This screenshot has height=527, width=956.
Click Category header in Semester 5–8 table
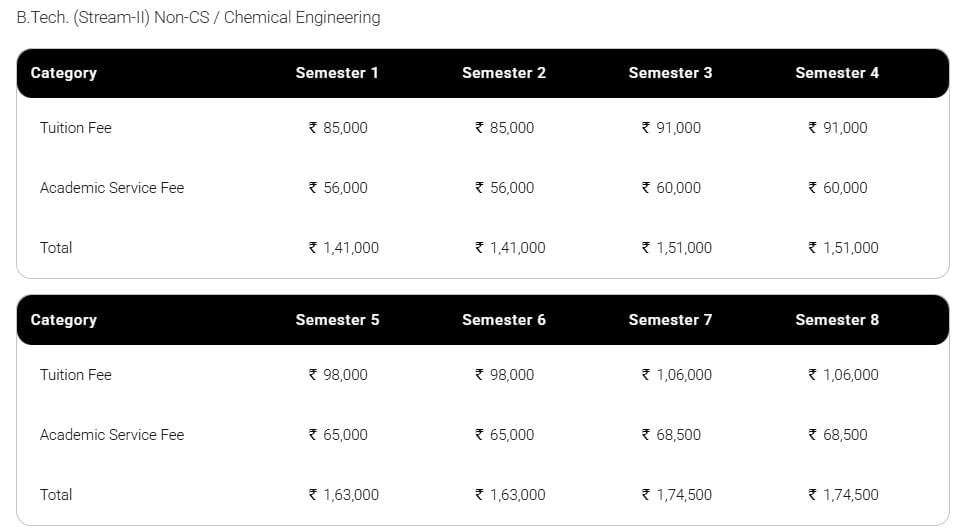[64, 320]
